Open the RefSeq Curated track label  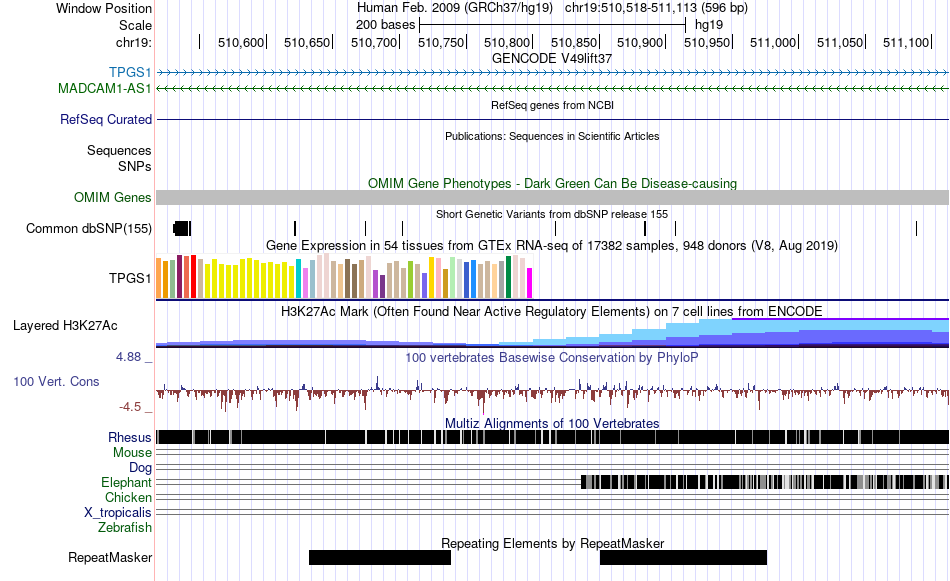tap(106, 119)
